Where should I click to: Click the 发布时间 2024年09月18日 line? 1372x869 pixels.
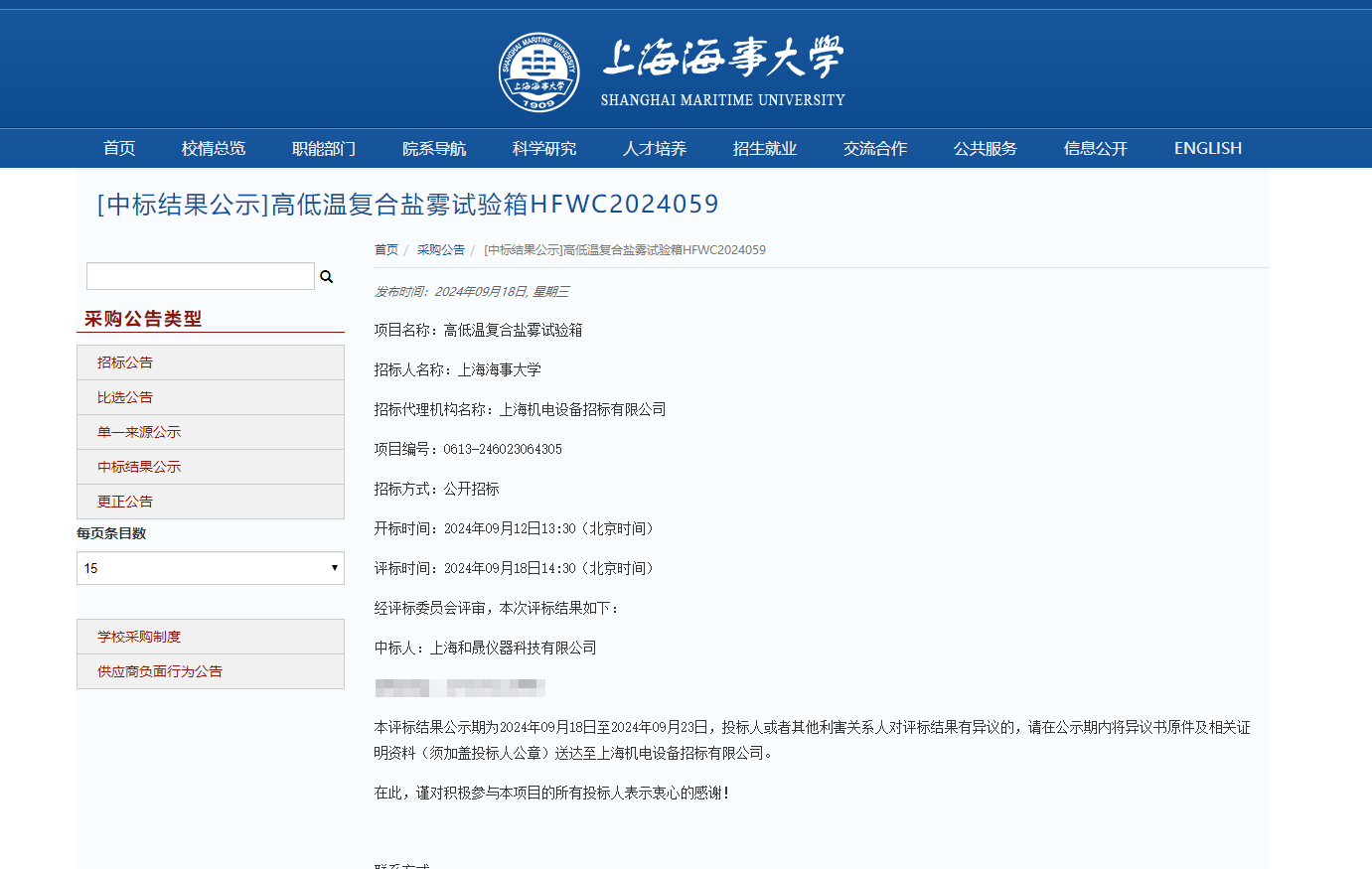(x=472, y=292)
